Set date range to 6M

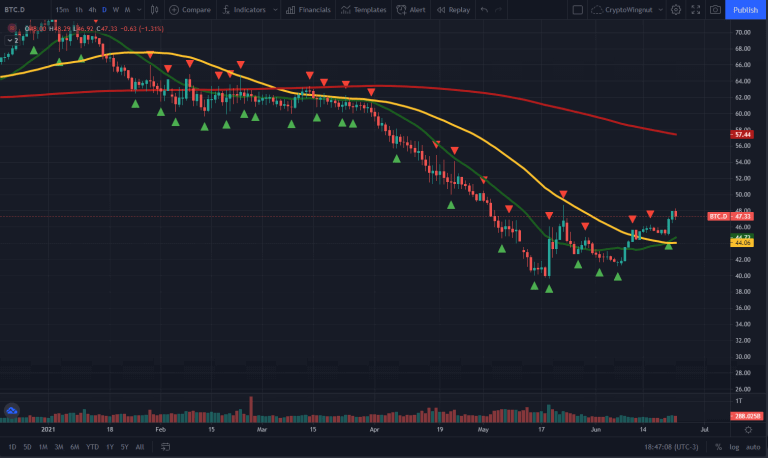[x=74, y=447]
